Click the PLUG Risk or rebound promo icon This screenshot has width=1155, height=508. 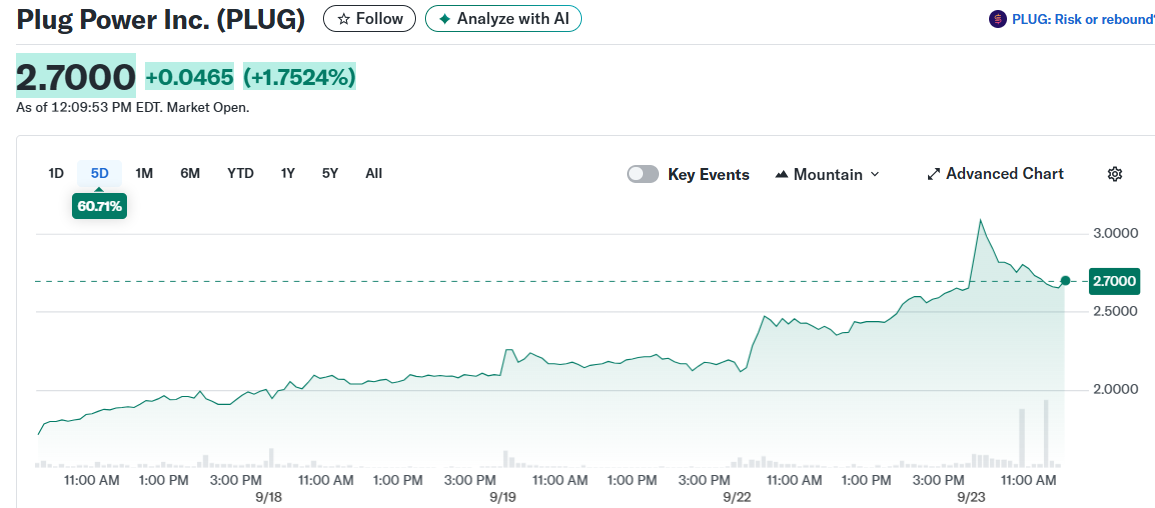coord(997,19)
